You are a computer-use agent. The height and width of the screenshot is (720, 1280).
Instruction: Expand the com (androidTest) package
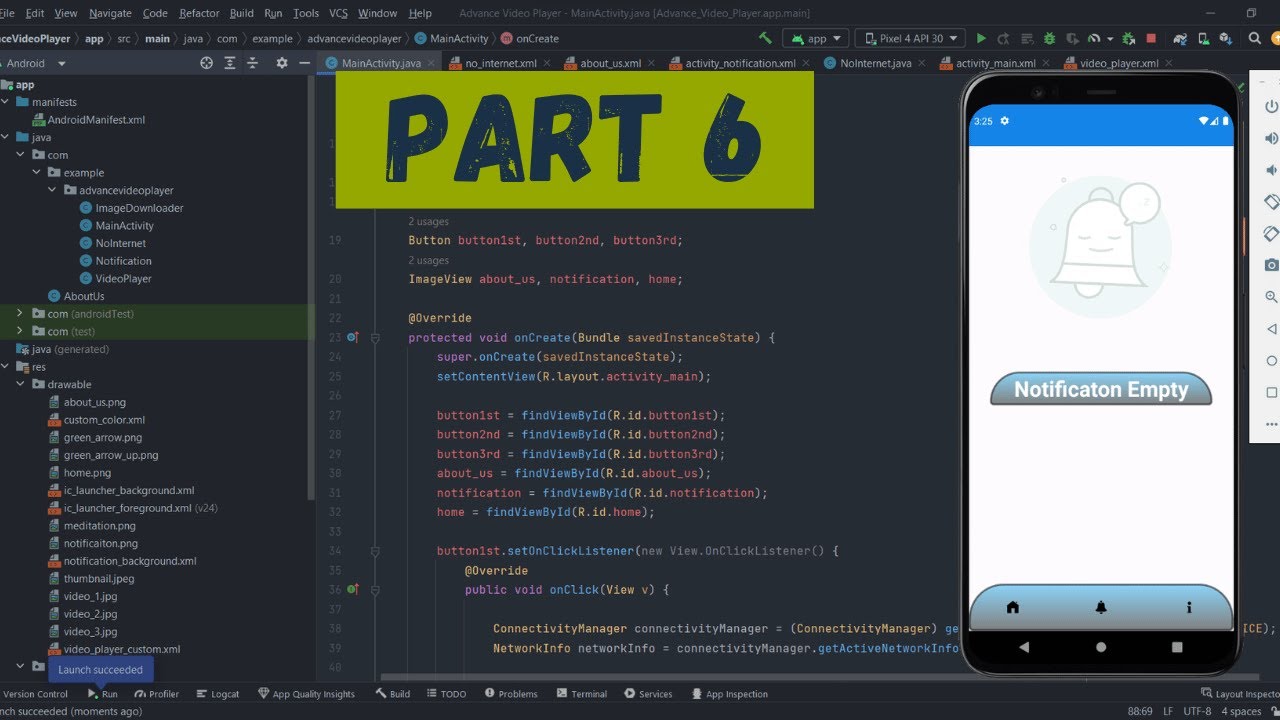[x=21, y=314]
